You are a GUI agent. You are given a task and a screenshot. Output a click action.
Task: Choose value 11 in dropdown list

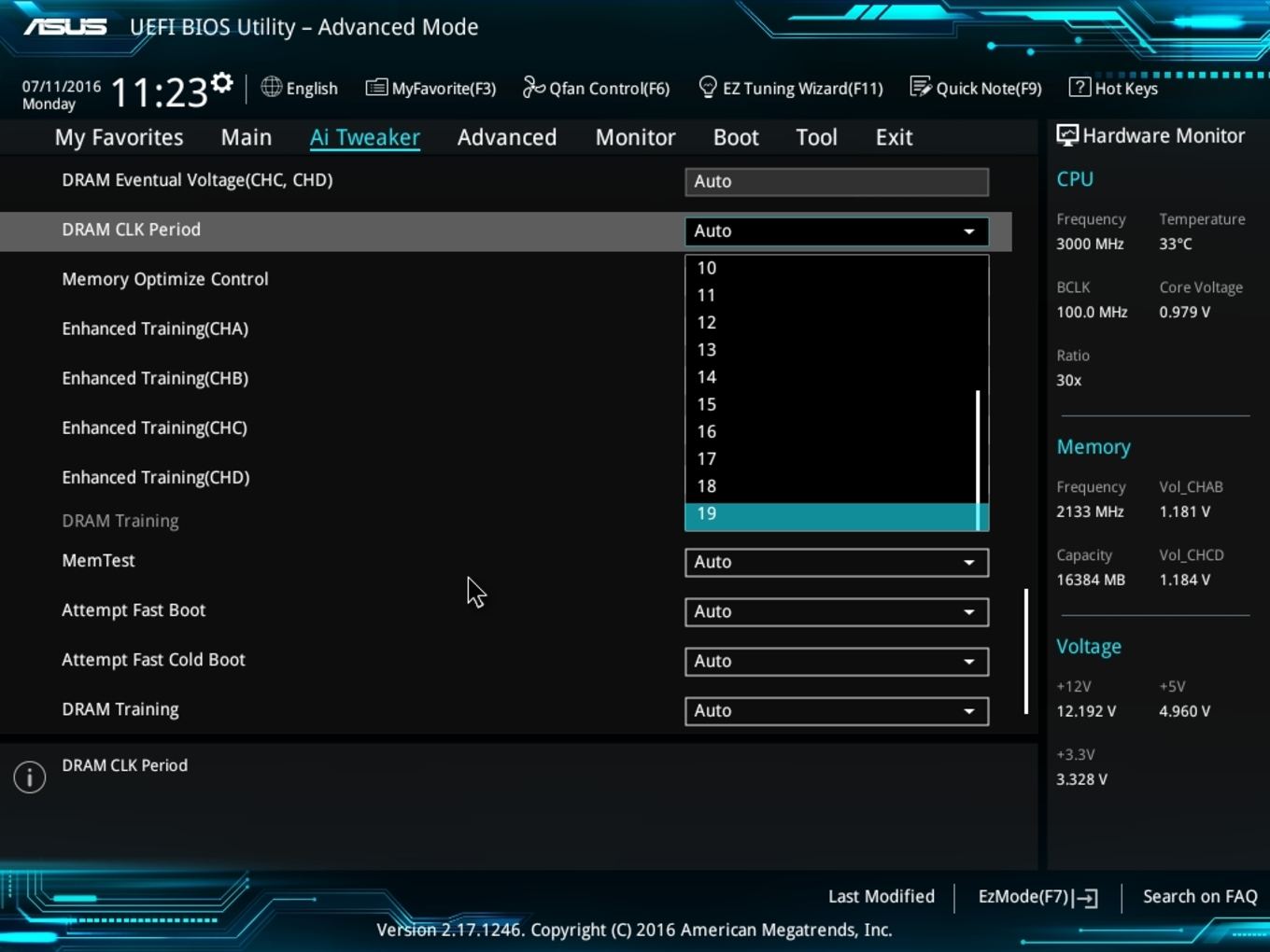coord(831,295)
